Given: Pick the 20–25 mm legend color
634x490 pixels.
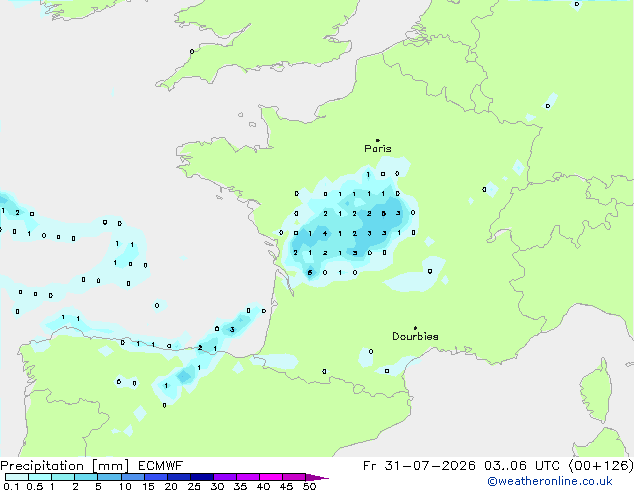Looking at the screenshot, I should [178, 477].
